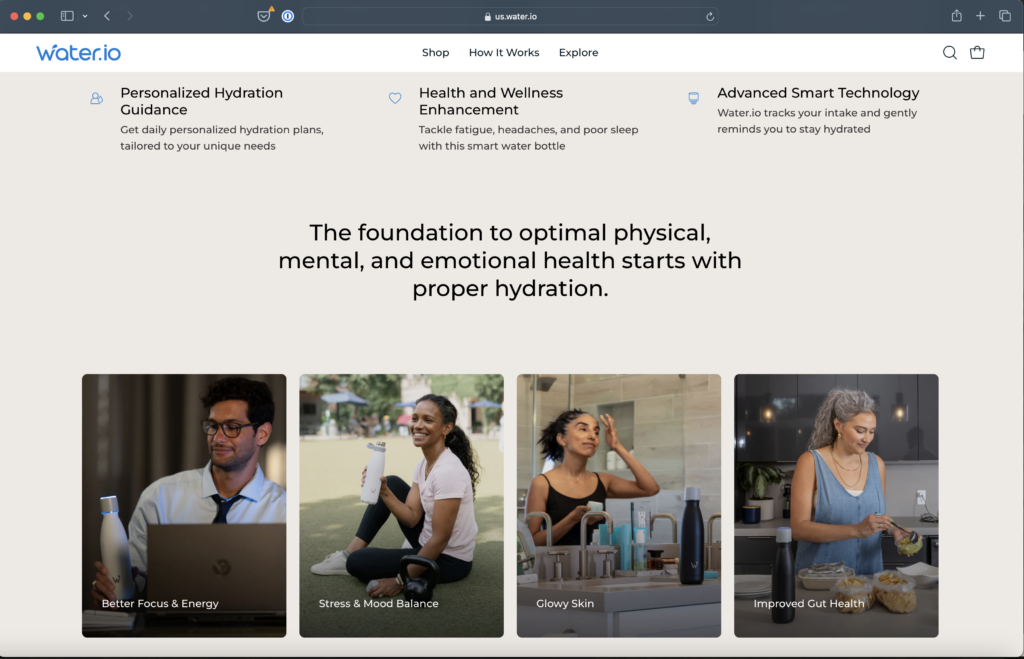Screen dimensions: 1024x659
Task: Click the Pocket extension icon
Action: tap(264, 16)
